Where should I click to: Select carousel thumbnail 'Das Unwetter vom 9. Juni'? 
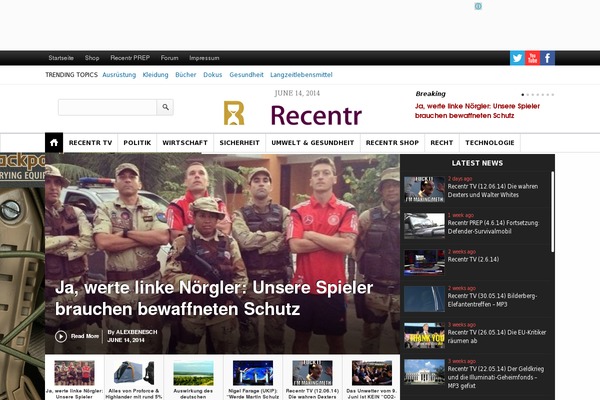pos(372,373)
